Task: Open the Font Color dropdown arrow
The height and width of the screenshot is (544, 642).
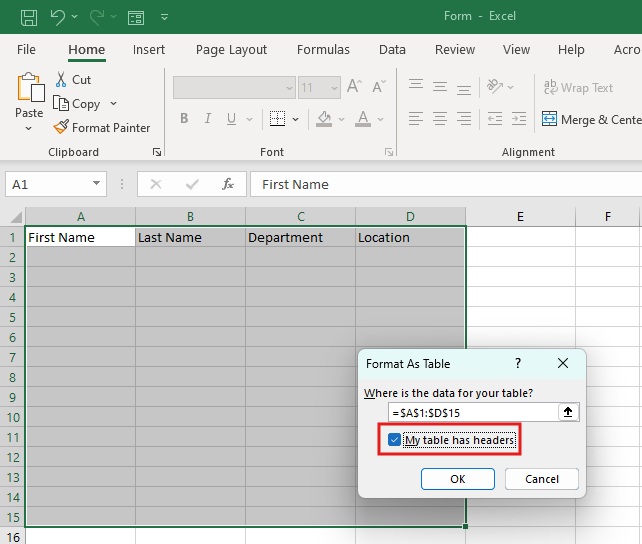Action: coord(381,119)
